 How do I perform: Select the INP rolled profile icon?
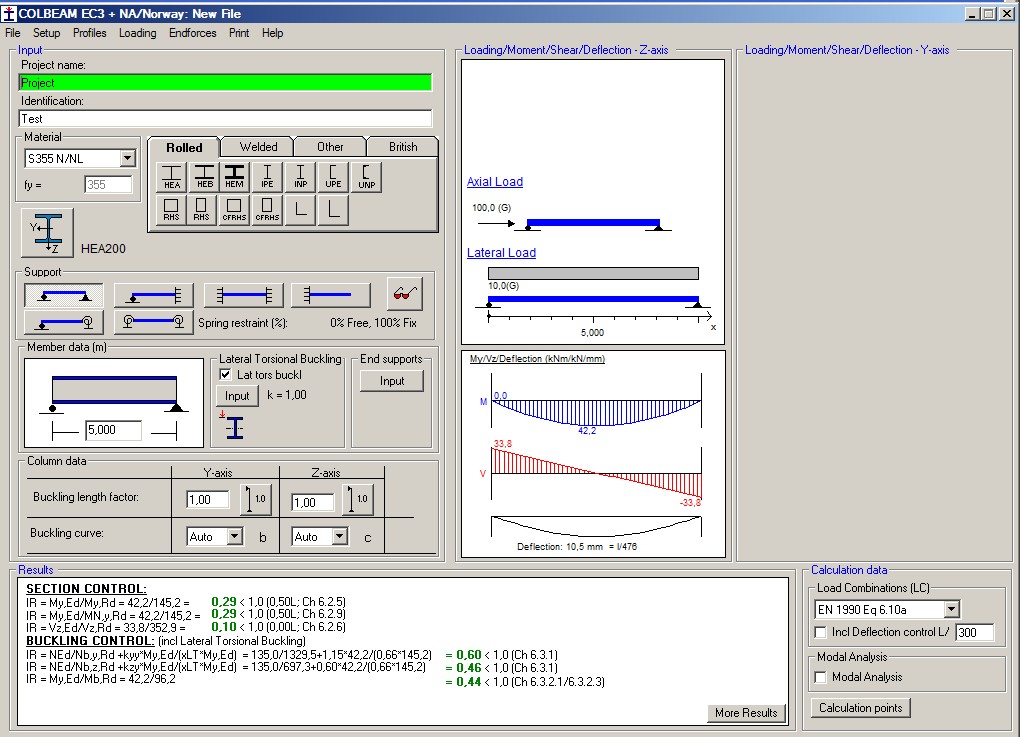click(300, 176)
